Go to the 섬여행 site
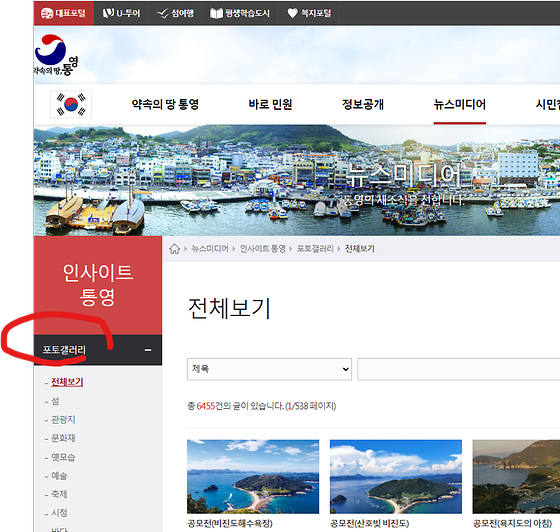560x532 pixels. point(175,13)
